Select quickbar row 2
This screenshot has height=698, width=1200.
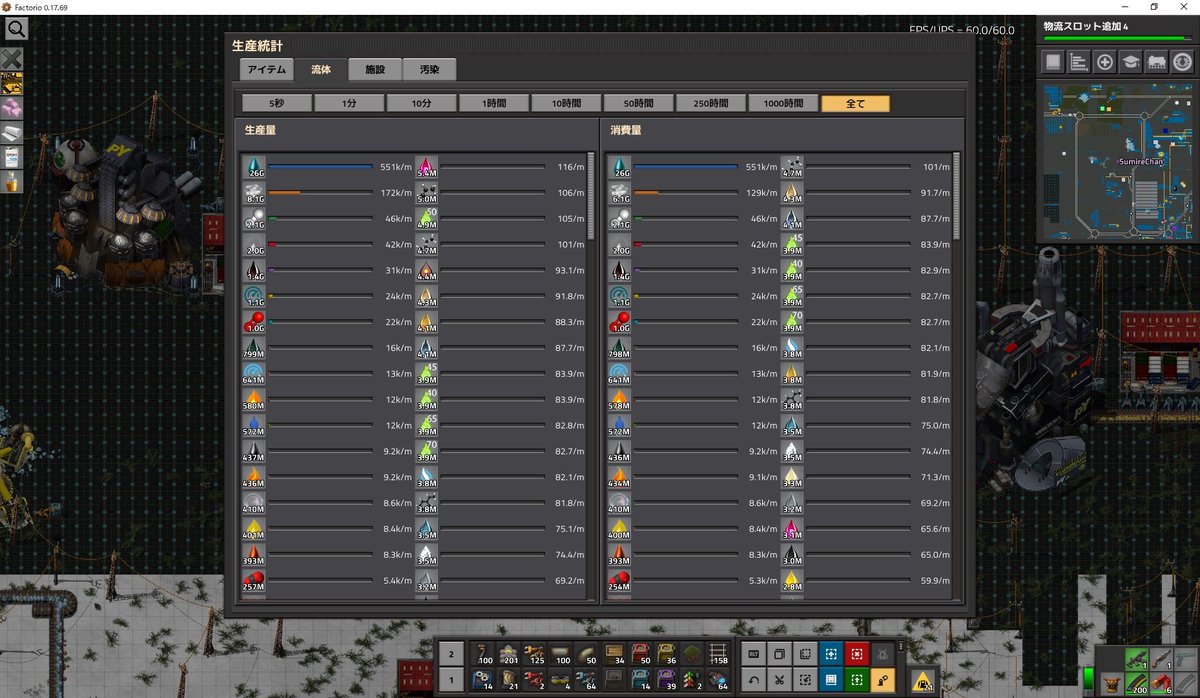tap(452, 655)
